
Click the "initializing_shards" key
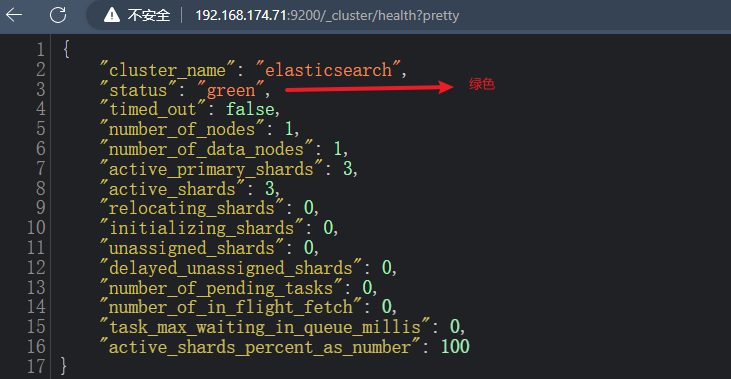point(201,228)
